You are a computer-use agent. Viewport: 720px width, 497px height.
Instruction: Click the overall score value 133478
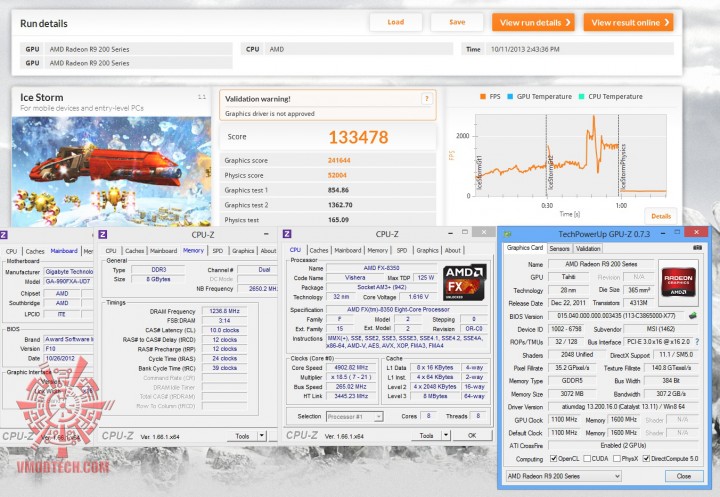[x=358, y=137]
